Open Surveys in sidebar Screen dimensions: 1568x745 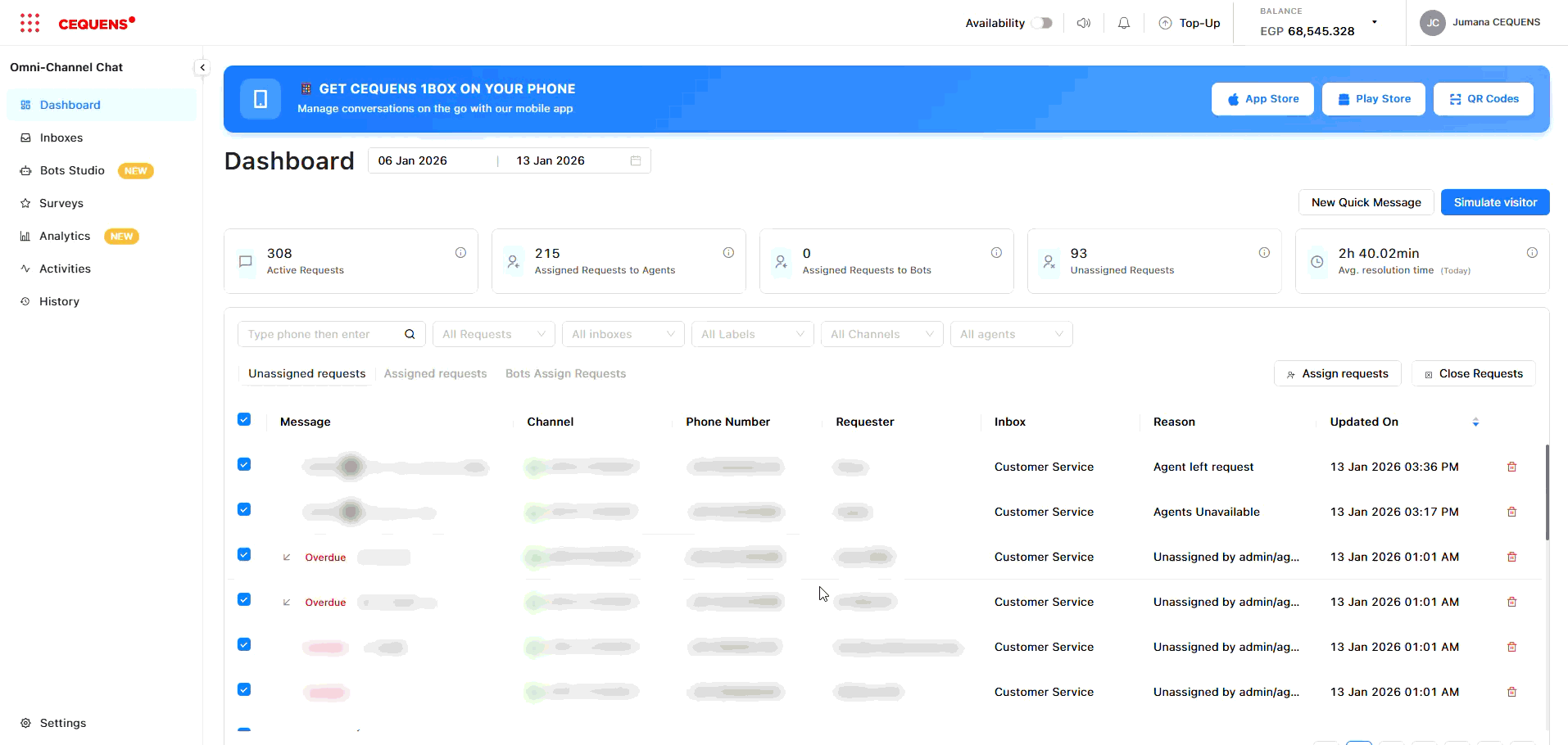[102, 203]
